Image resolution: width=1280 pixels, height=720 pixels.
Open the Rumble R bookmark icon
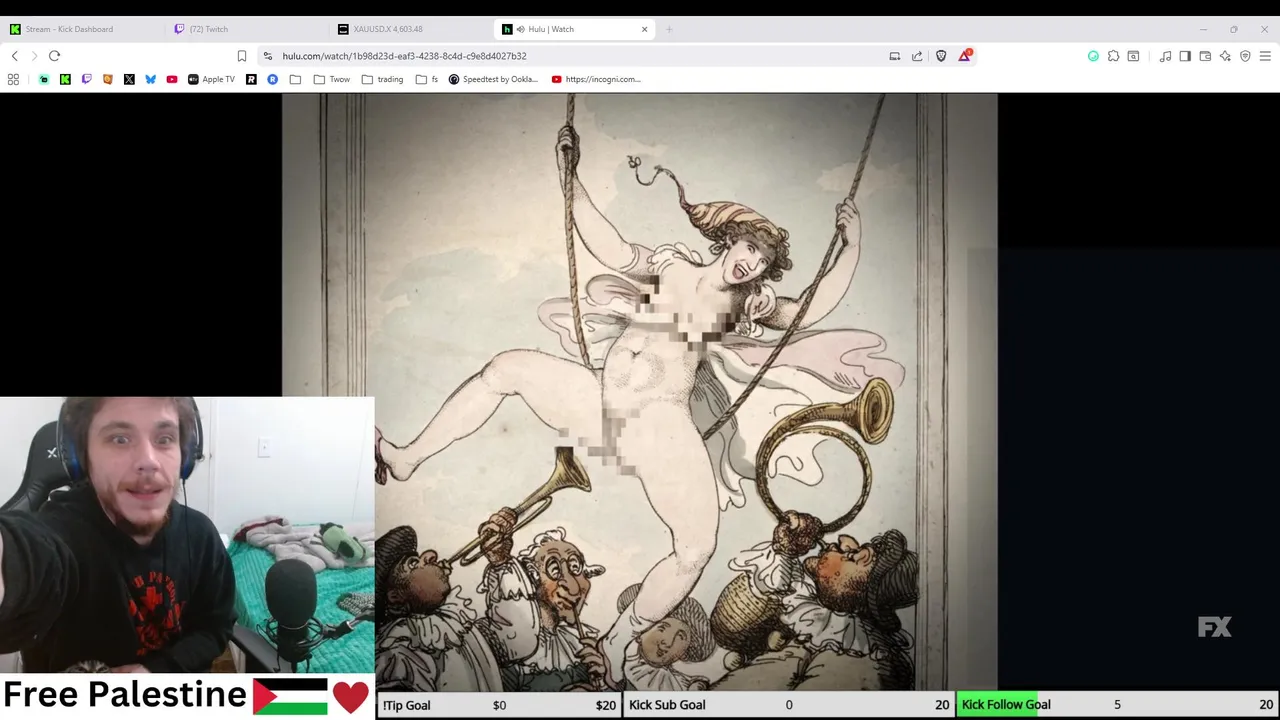coord(251,79)
